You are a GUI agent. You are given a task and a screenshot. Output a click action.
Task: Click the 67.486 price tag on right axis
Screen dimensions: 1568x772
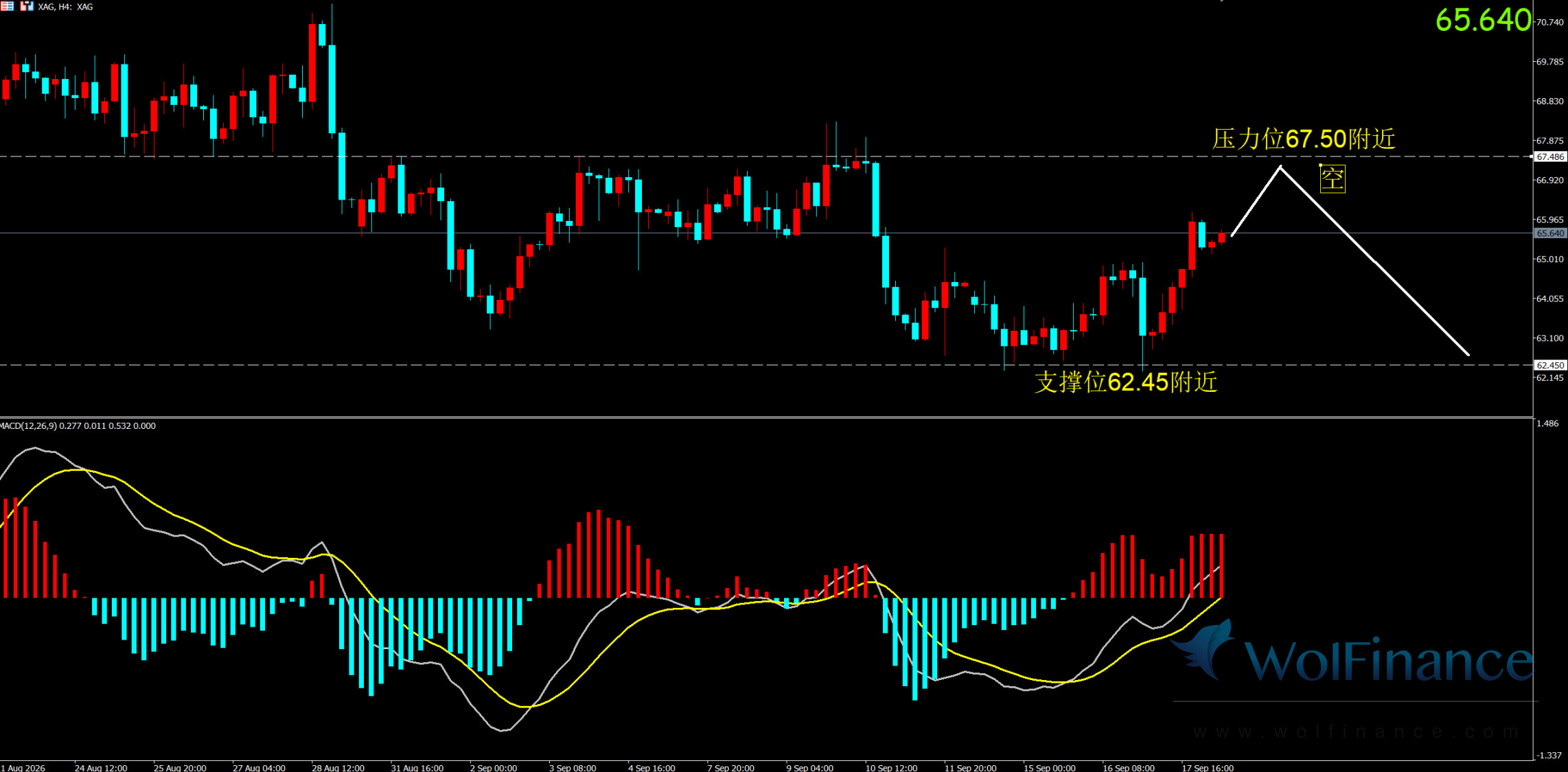tap(1550, 156)
